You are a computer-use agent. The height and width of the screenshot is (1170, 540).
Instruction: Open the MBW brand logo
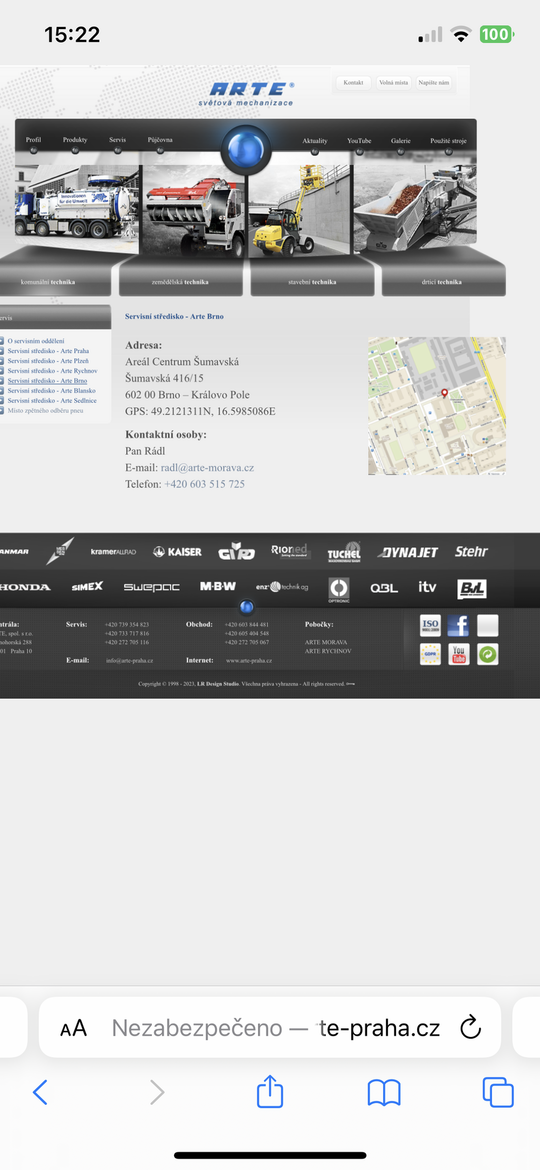point(218,586)
